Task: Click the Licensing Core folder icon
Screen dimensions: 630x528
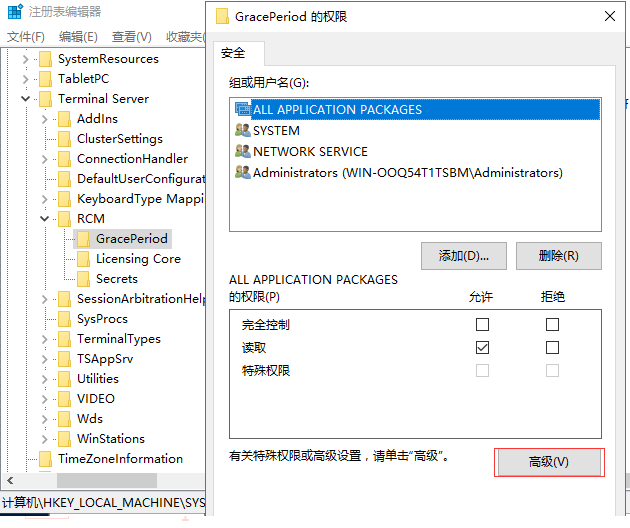Action: tap(83, 259)
